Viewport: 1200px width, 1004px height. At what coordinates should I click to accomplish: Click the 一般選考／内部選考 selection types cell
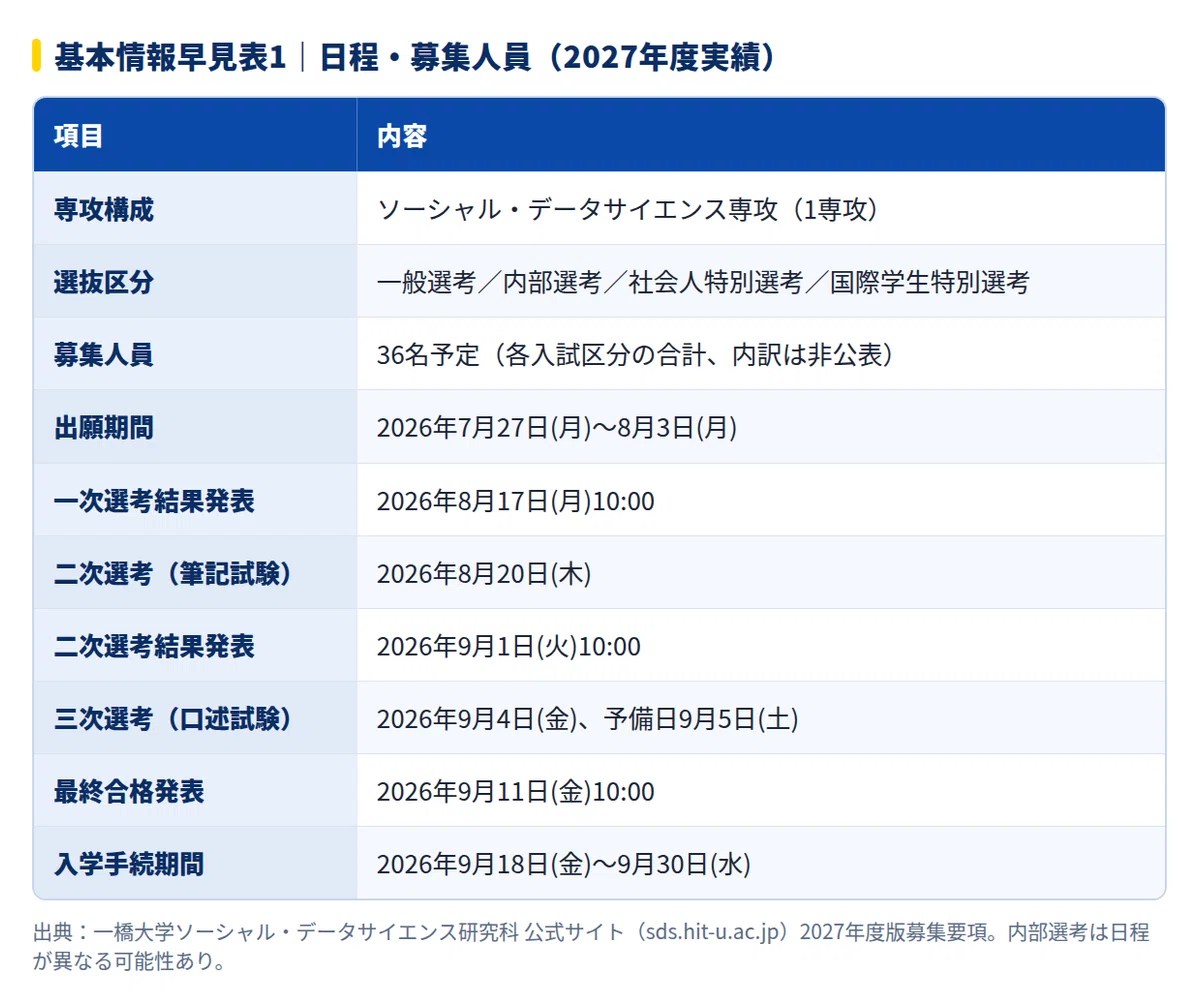point(761,282)
